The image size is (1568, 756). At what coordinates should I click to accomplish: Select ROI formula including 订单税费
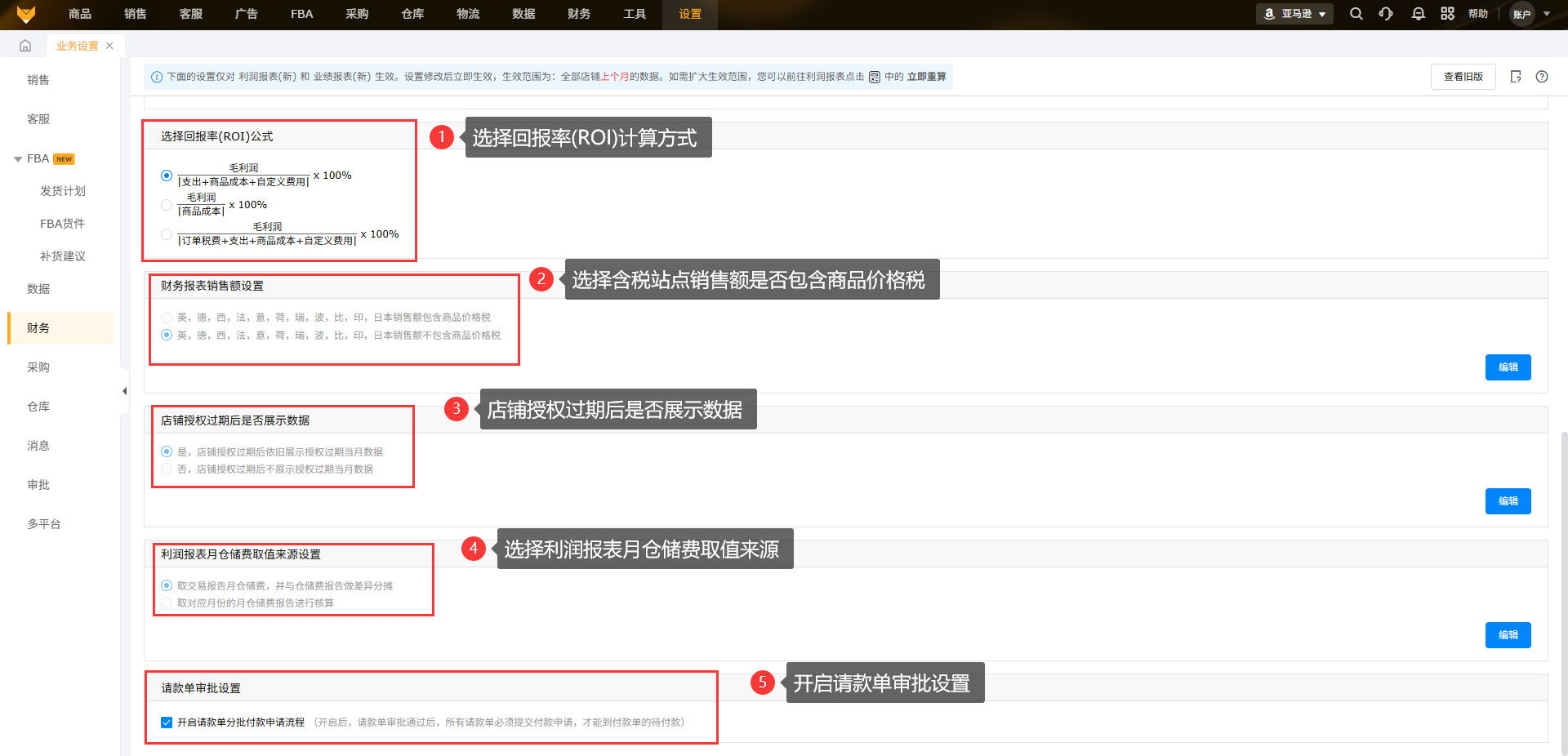point(167,234)
